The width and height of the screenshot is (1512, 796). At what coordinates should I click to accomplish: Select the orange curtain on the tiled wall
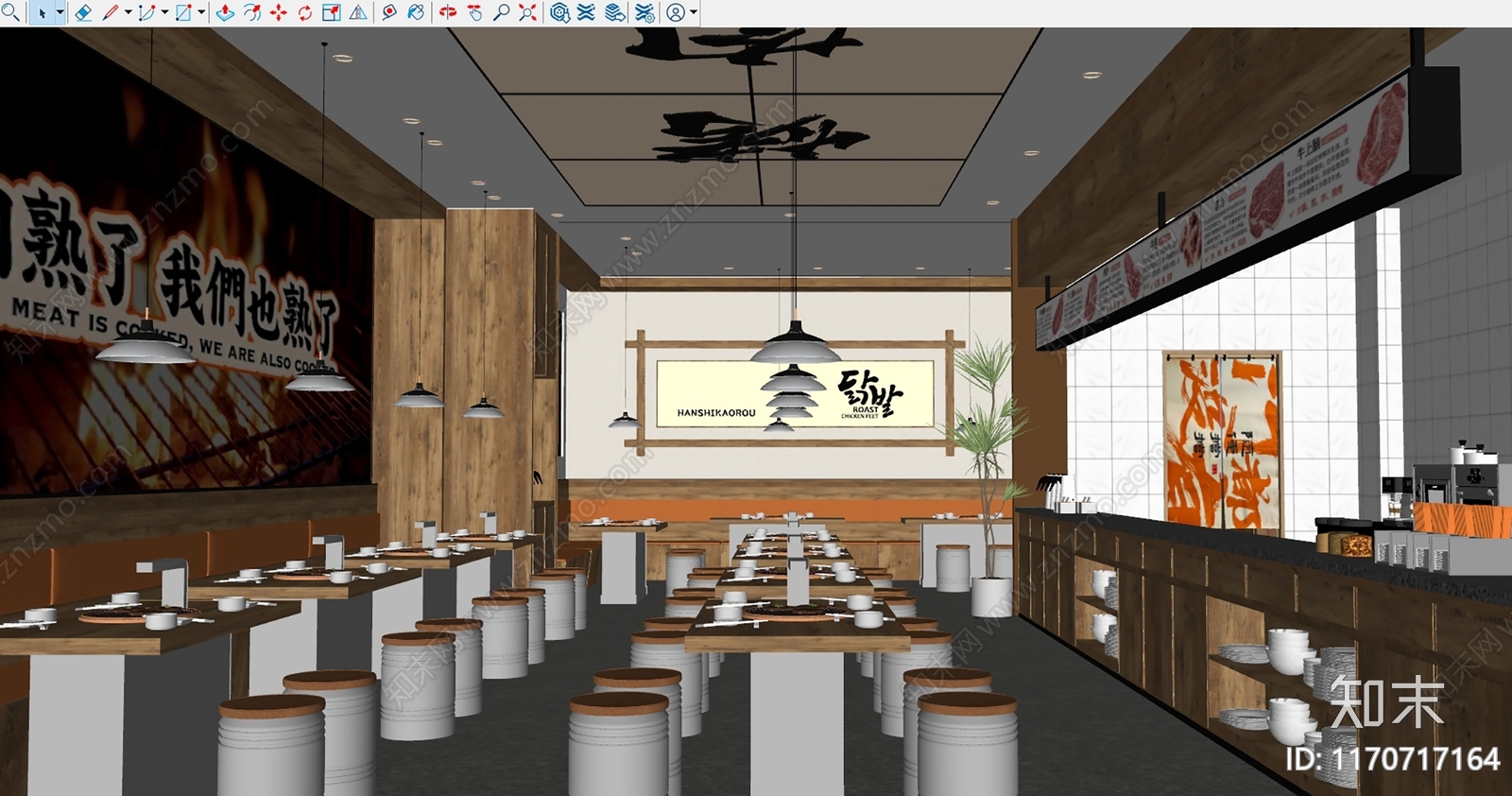pos(1223,443)
